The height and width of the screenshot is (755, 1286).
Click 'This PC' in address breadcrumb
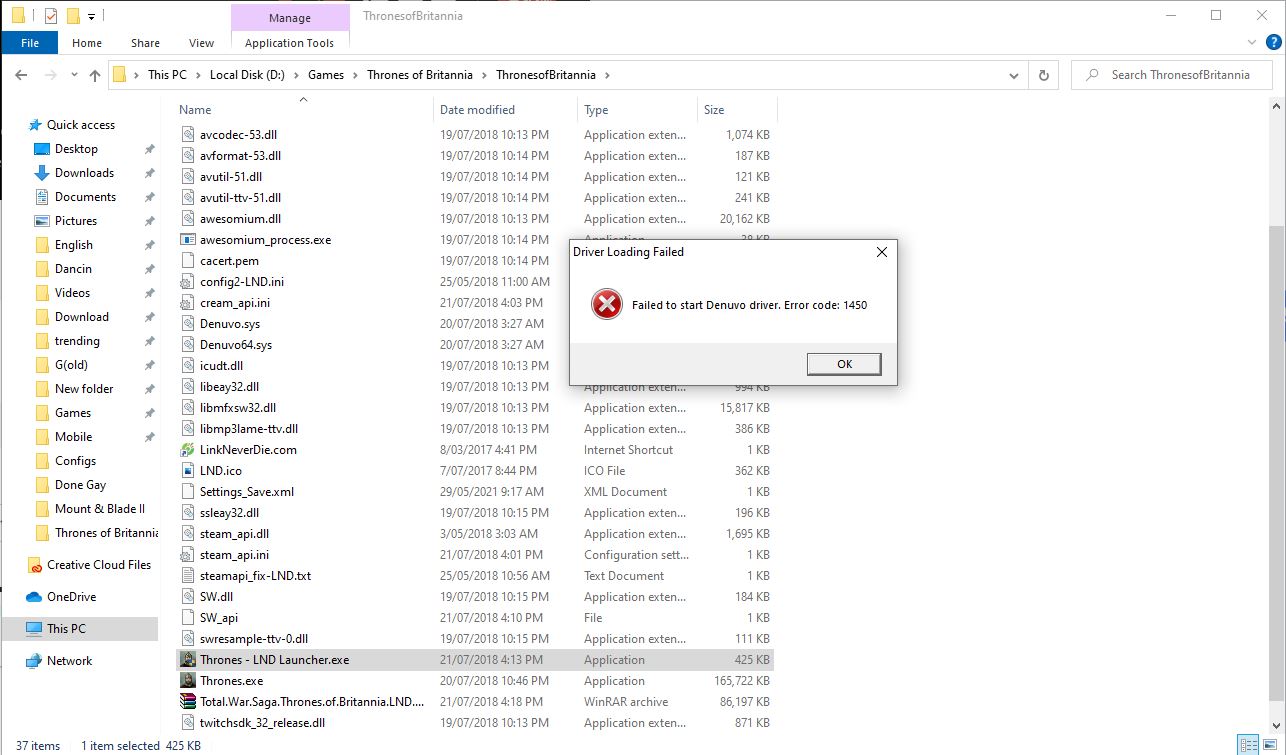point(167,75)
